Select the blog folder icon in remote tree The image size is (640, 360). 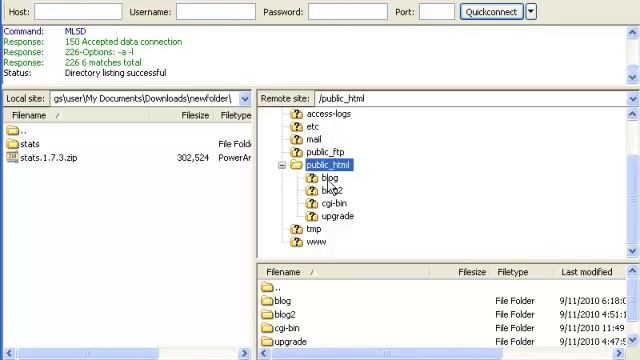coord(312,178)
